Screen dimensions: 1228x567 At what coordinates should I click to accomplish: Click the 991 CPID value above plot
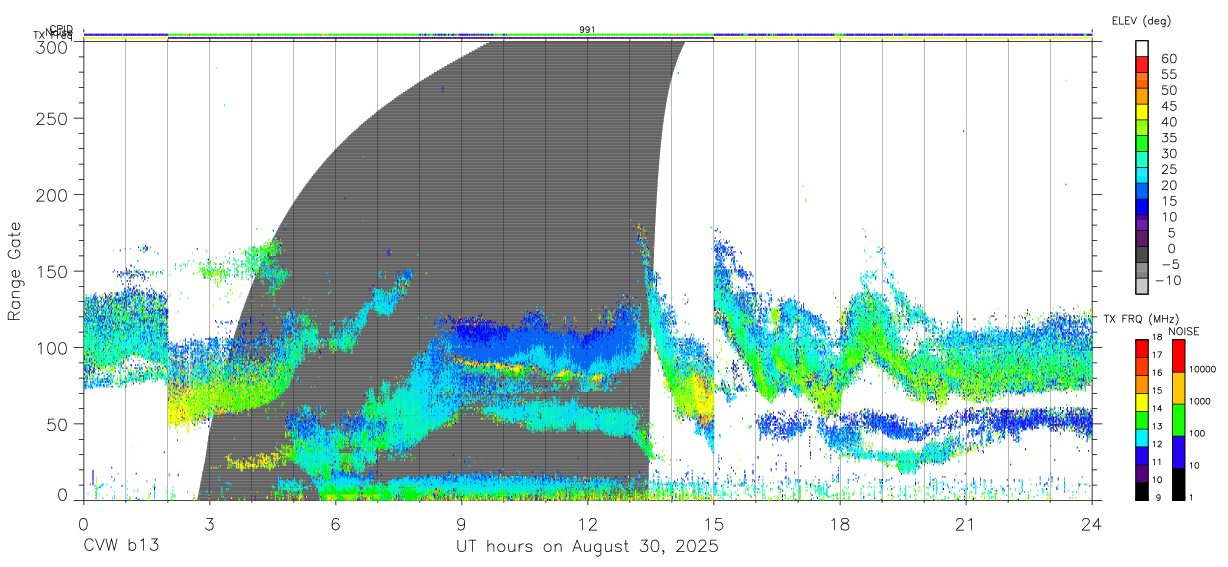(x=587, y=30)
